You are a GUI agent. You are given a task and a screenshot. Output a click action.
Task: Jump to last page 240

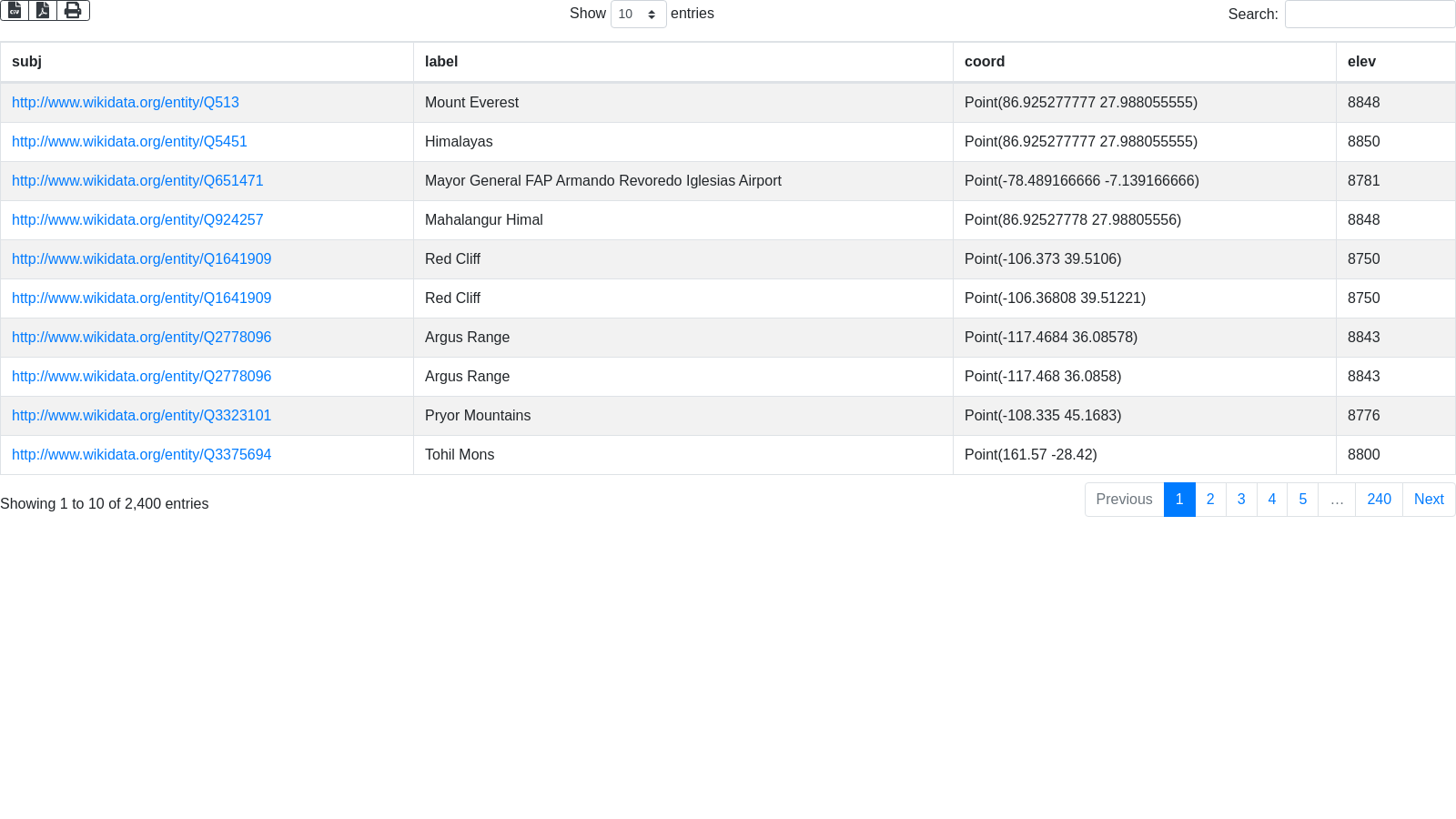click(1378, 500)
